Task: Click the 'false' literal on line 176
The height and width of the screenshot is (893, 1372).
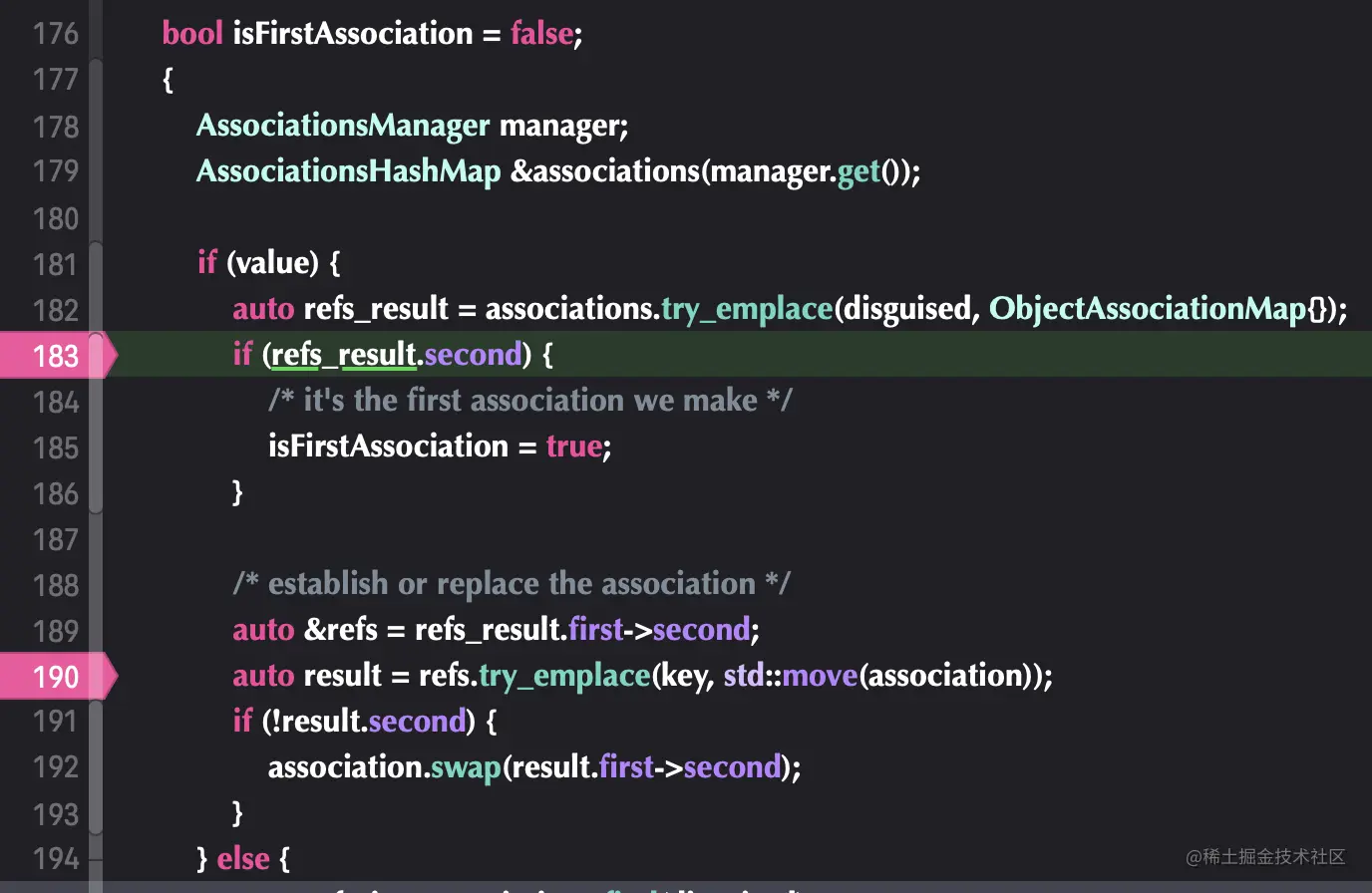Action: click(541, 34)
